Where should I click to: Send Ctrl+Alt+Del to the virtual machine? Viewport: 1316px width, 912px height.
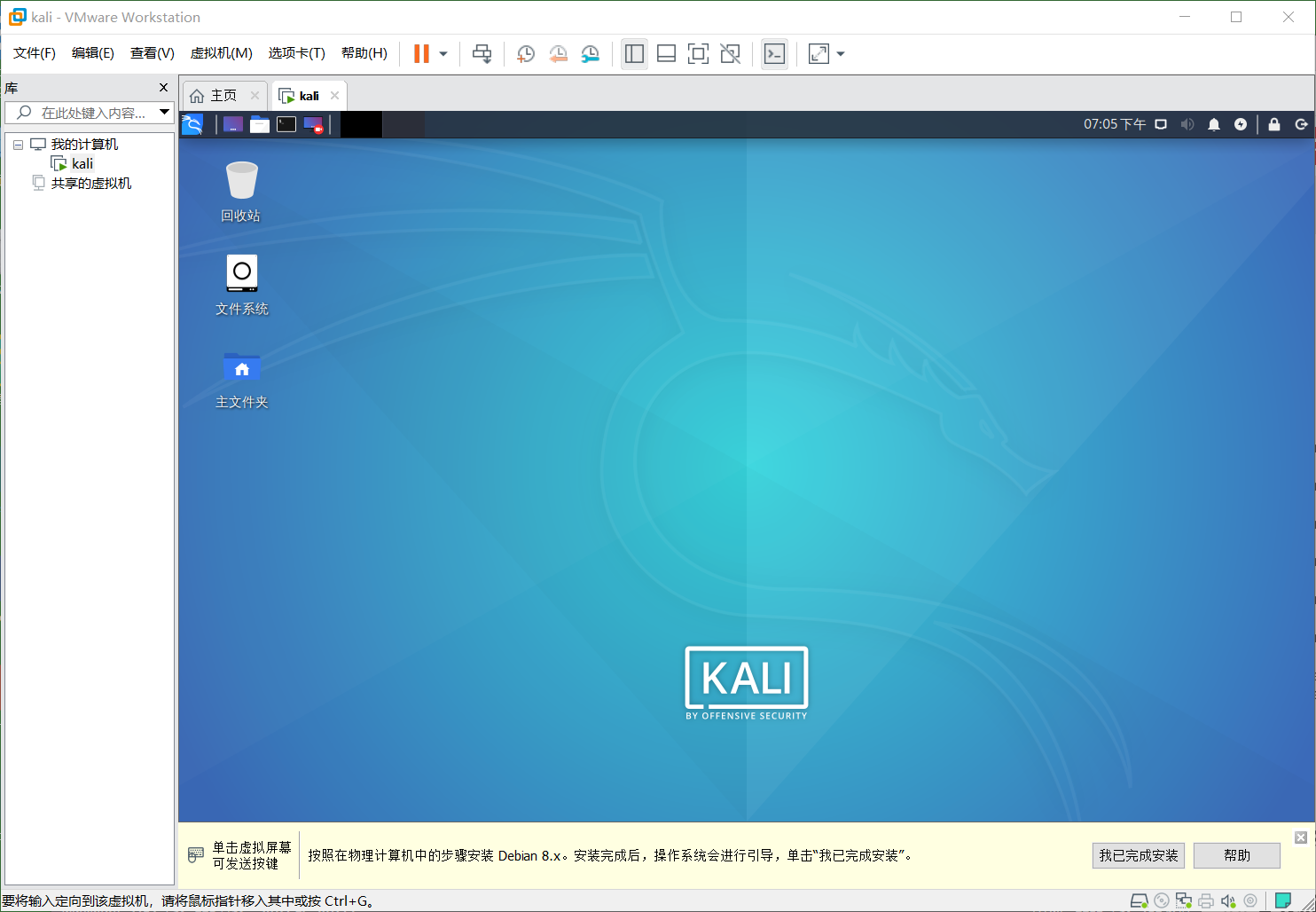(482, 53)
